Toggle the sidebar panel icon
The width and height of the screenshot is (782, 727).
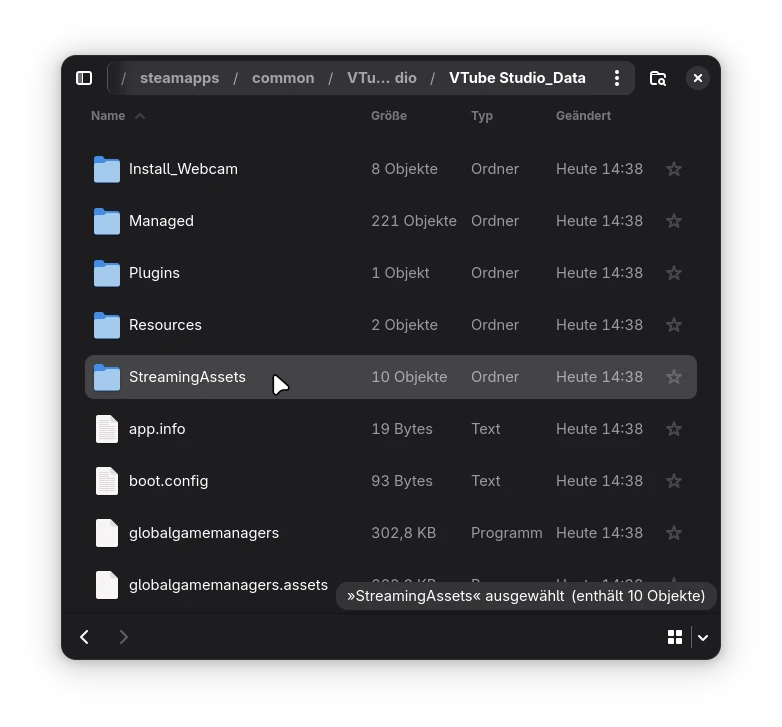point(84,78)
